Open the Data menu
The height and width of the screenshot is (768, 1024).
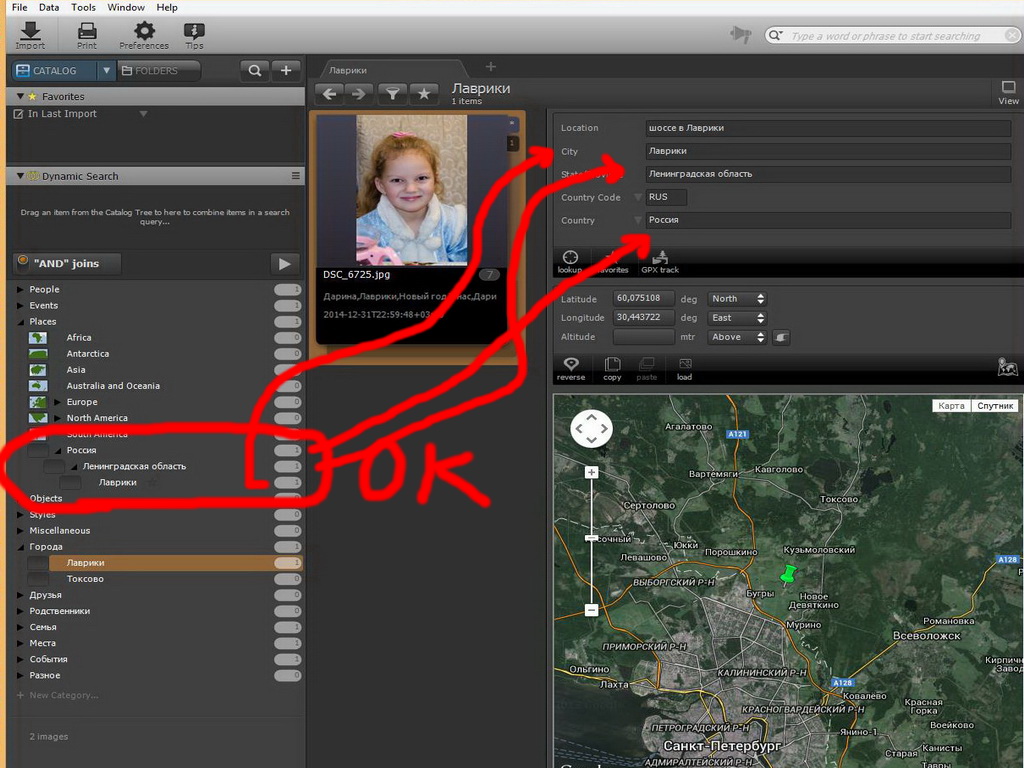[49, 7]
